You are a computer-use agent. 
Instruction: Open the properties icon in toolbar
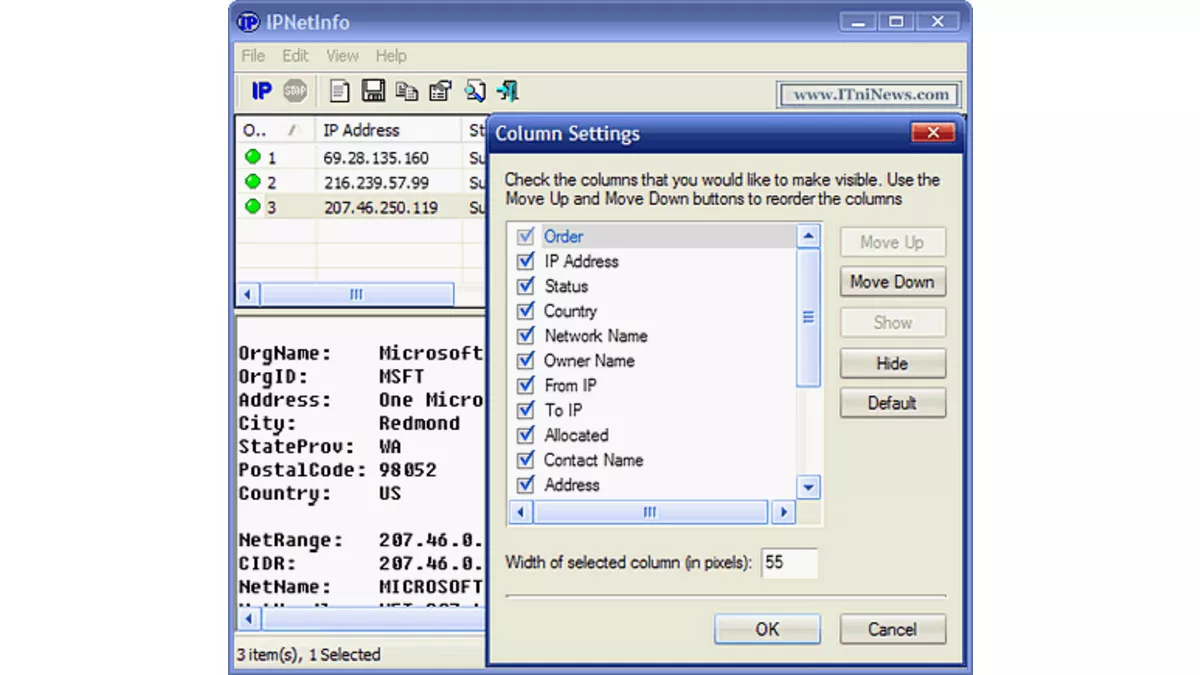tap(440, 92)
